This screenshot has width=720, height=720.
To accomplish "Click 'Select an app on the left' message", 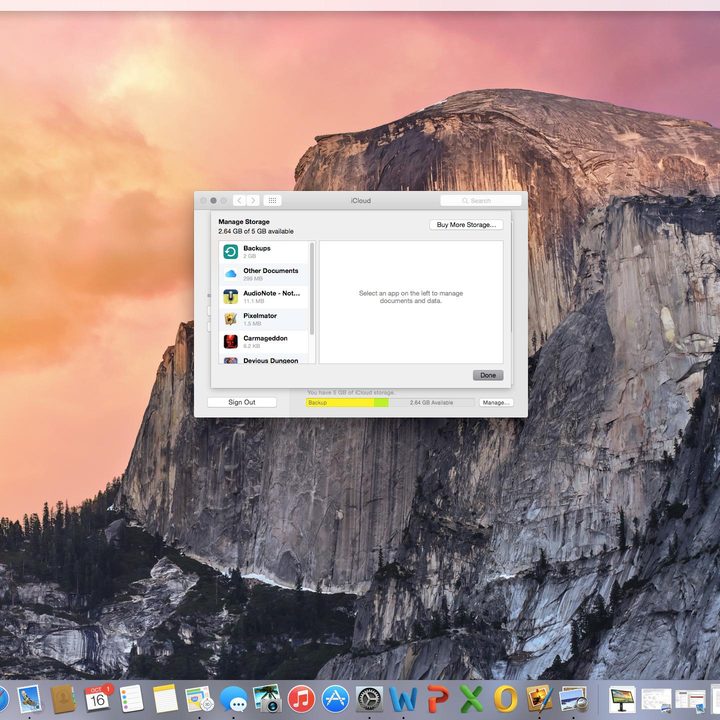I will tap(411, 297).
